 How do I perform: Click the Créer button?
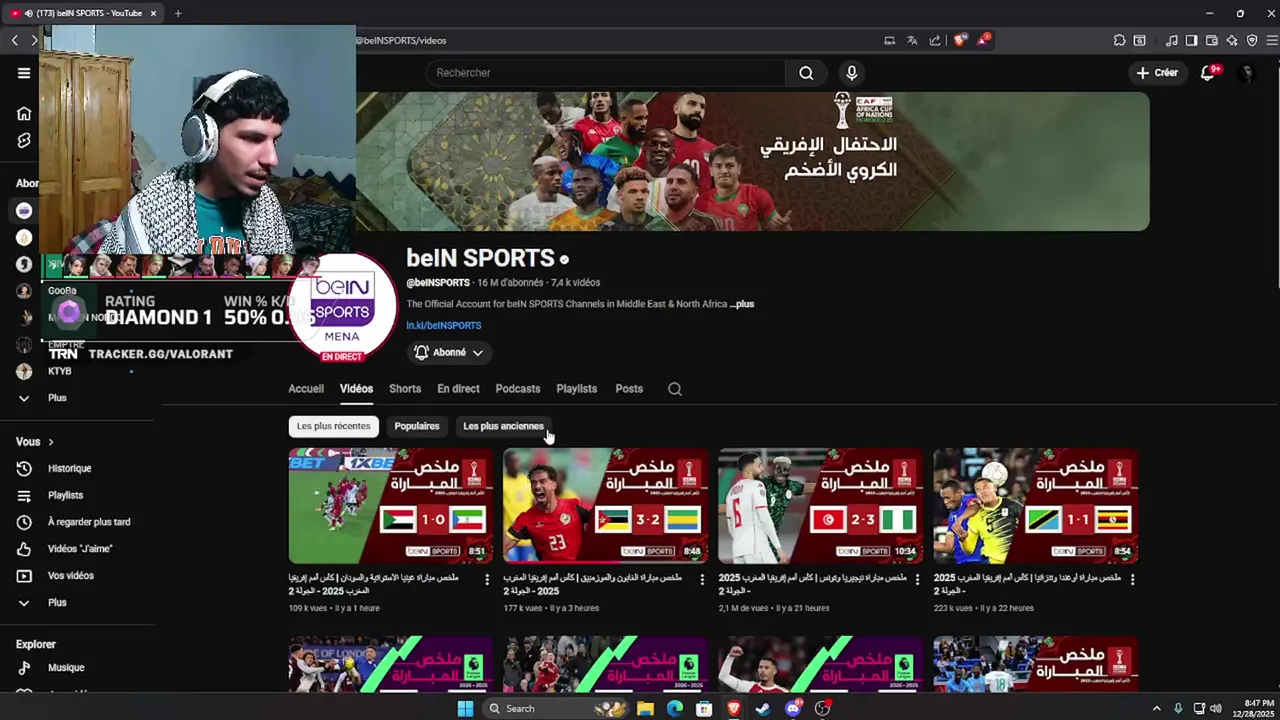click(1157, 72)
